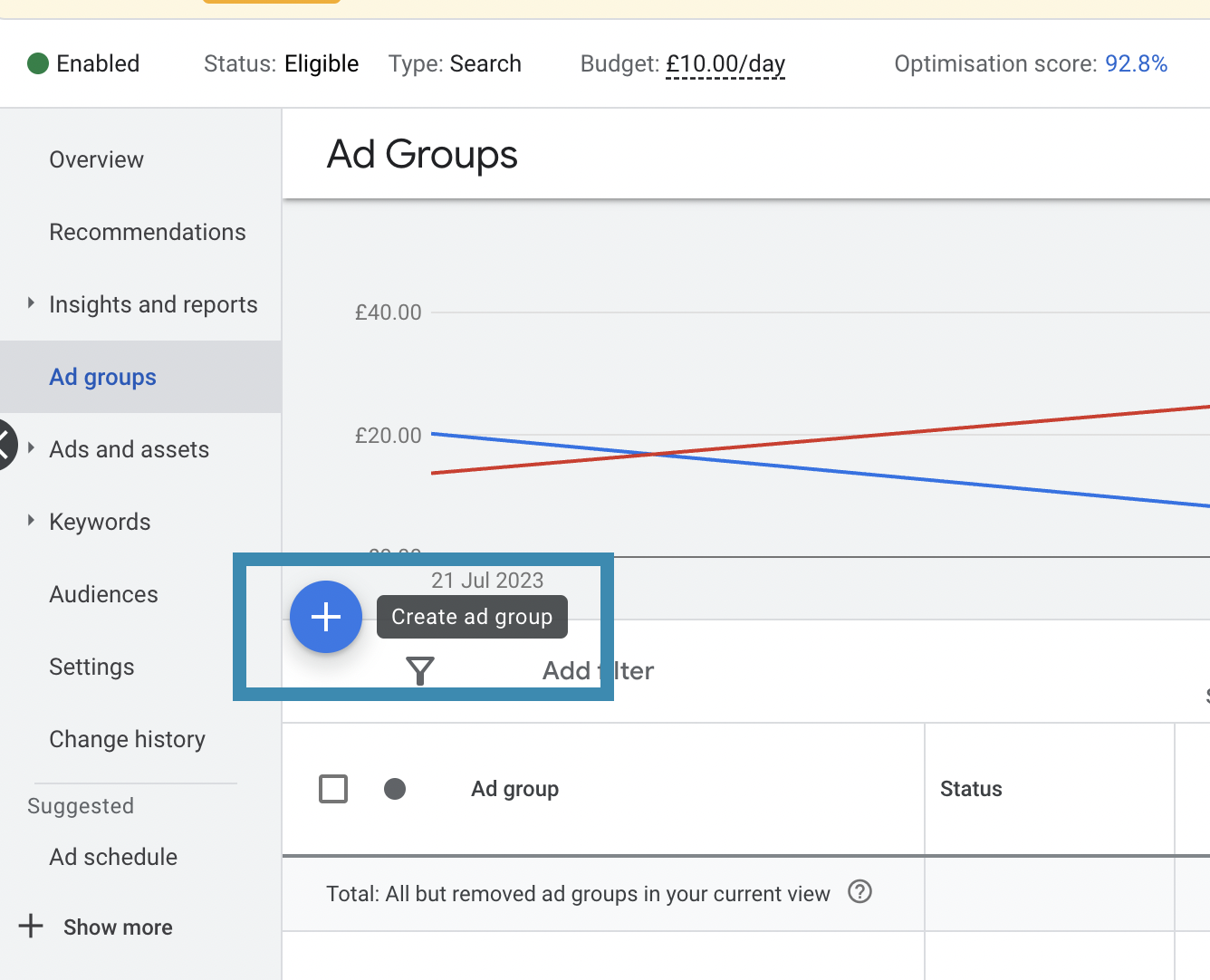Collapse the sidebar with the dark arrow button
The image size is (1210, 980).
(x=5, y=445)
